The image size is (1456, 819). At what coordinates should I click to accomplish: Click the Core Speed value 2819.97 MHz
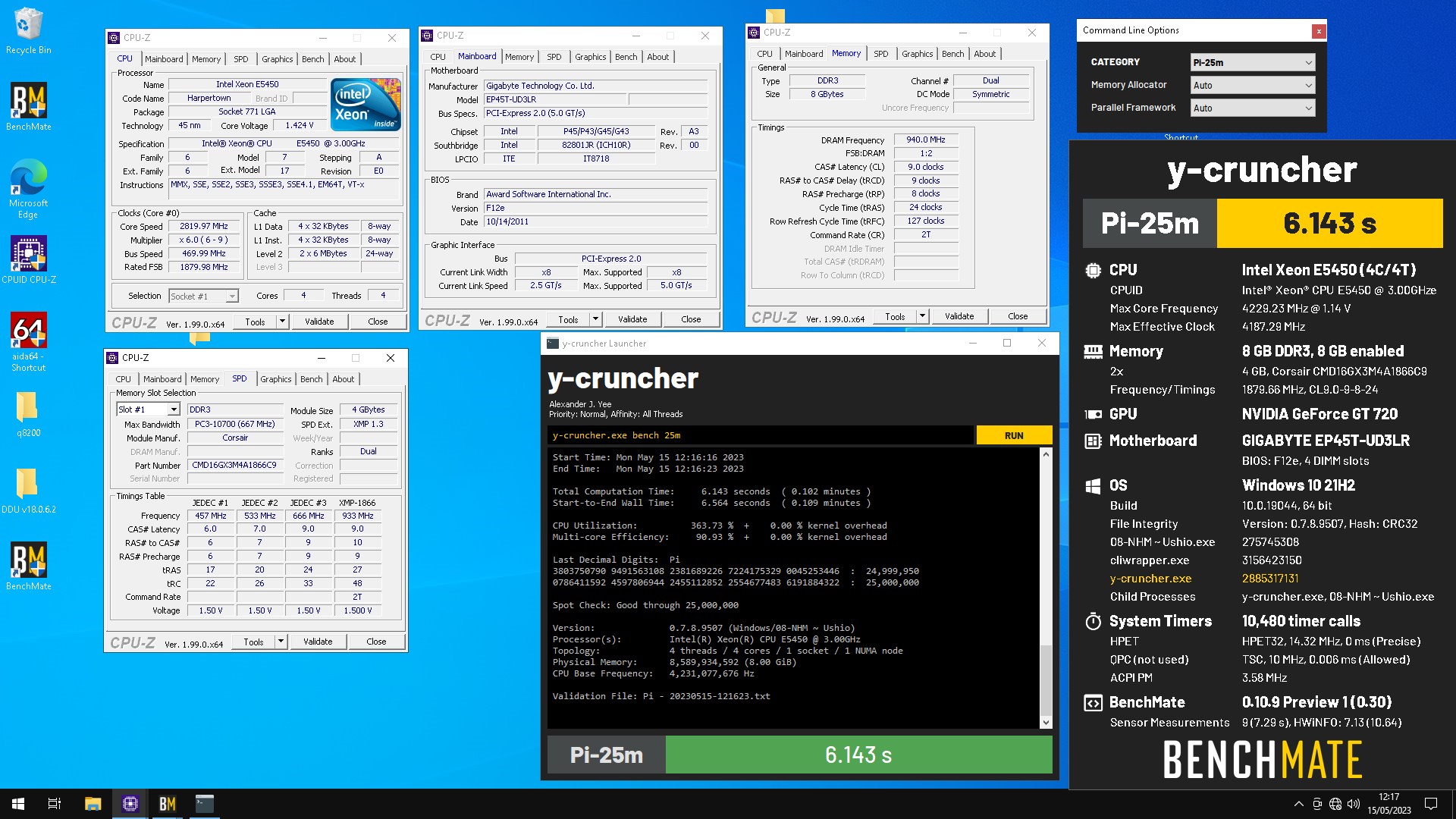pyautogui.click(x=204, y=226)
